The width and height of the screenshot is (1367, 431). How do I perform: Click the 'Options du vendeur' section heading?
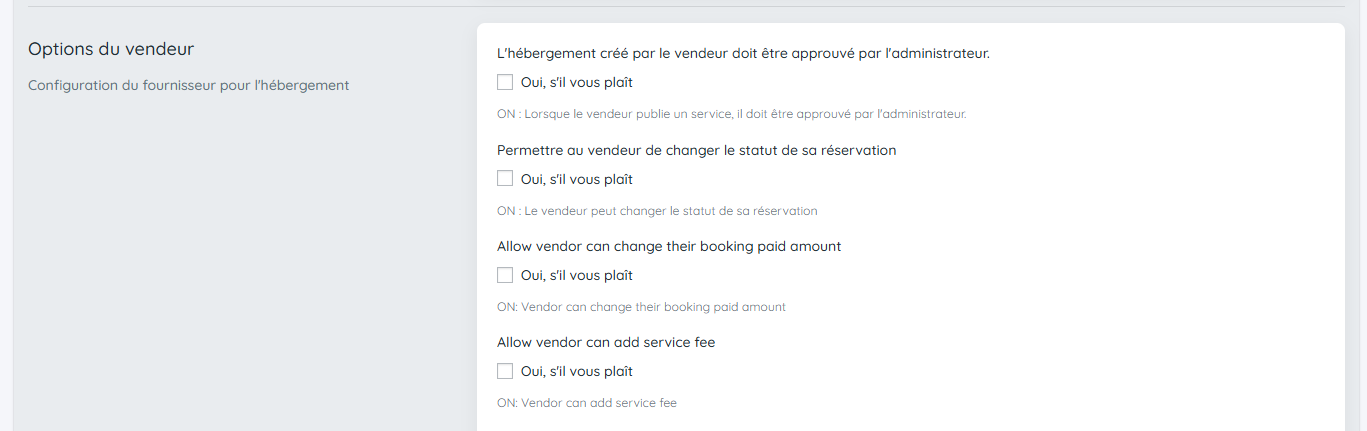tap(111, 49)
